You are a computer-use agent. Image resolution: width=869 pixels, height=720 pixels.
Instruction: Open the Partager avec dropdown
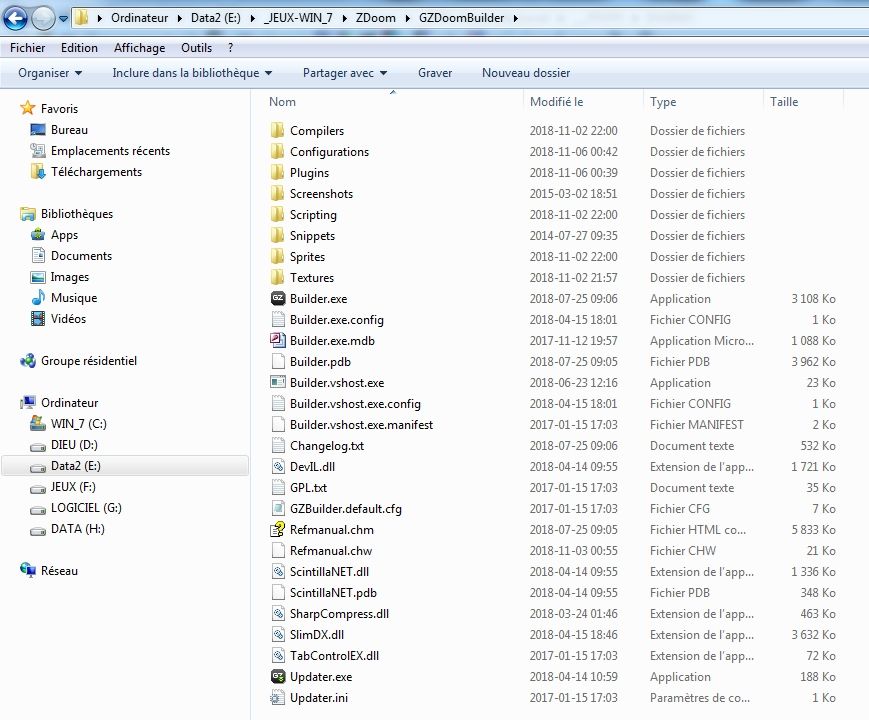345,73
